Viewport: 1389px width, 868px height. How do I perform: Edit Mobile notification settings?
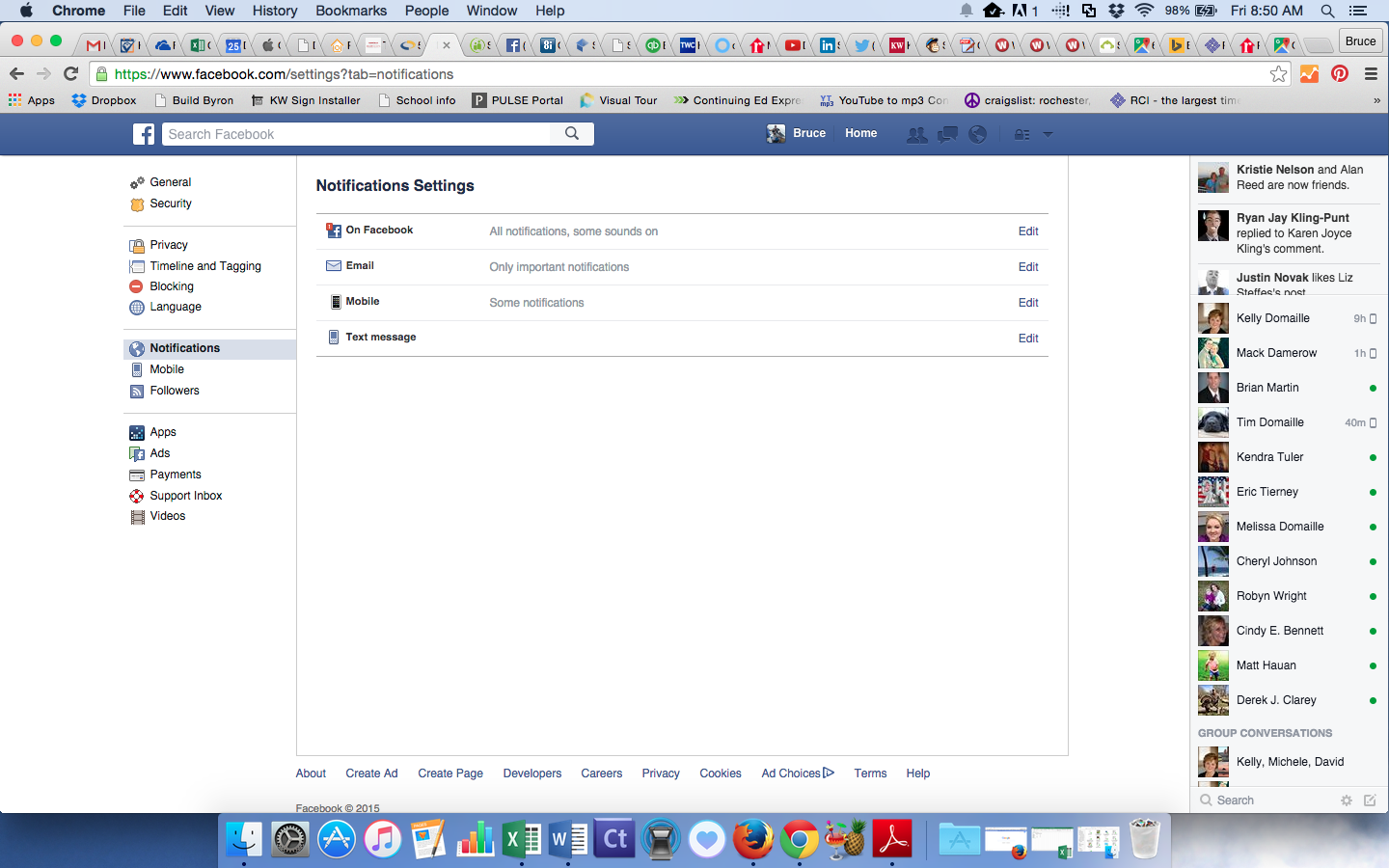pos(1028,303)
